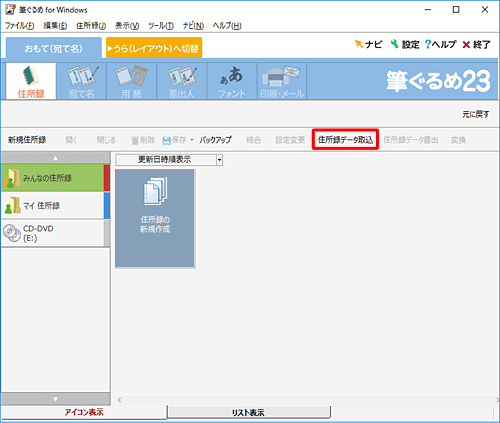Click the 変換 convert button
Screen dimensions: 500x423
[x=458, y=140]
